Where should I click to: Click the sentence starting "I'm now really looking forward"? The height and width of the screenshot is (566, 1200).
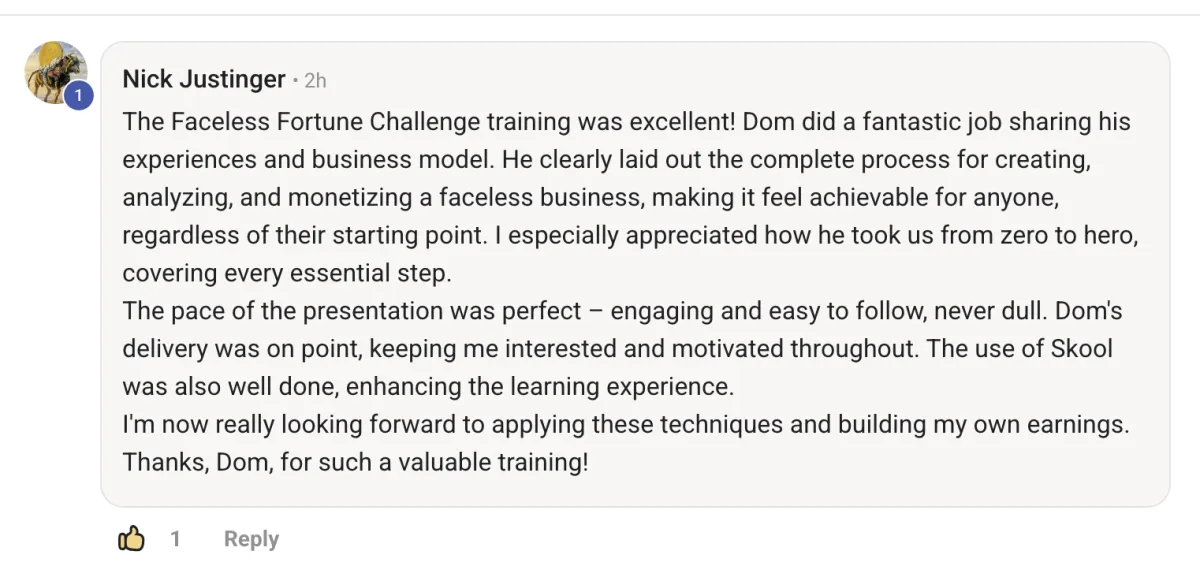625,425
